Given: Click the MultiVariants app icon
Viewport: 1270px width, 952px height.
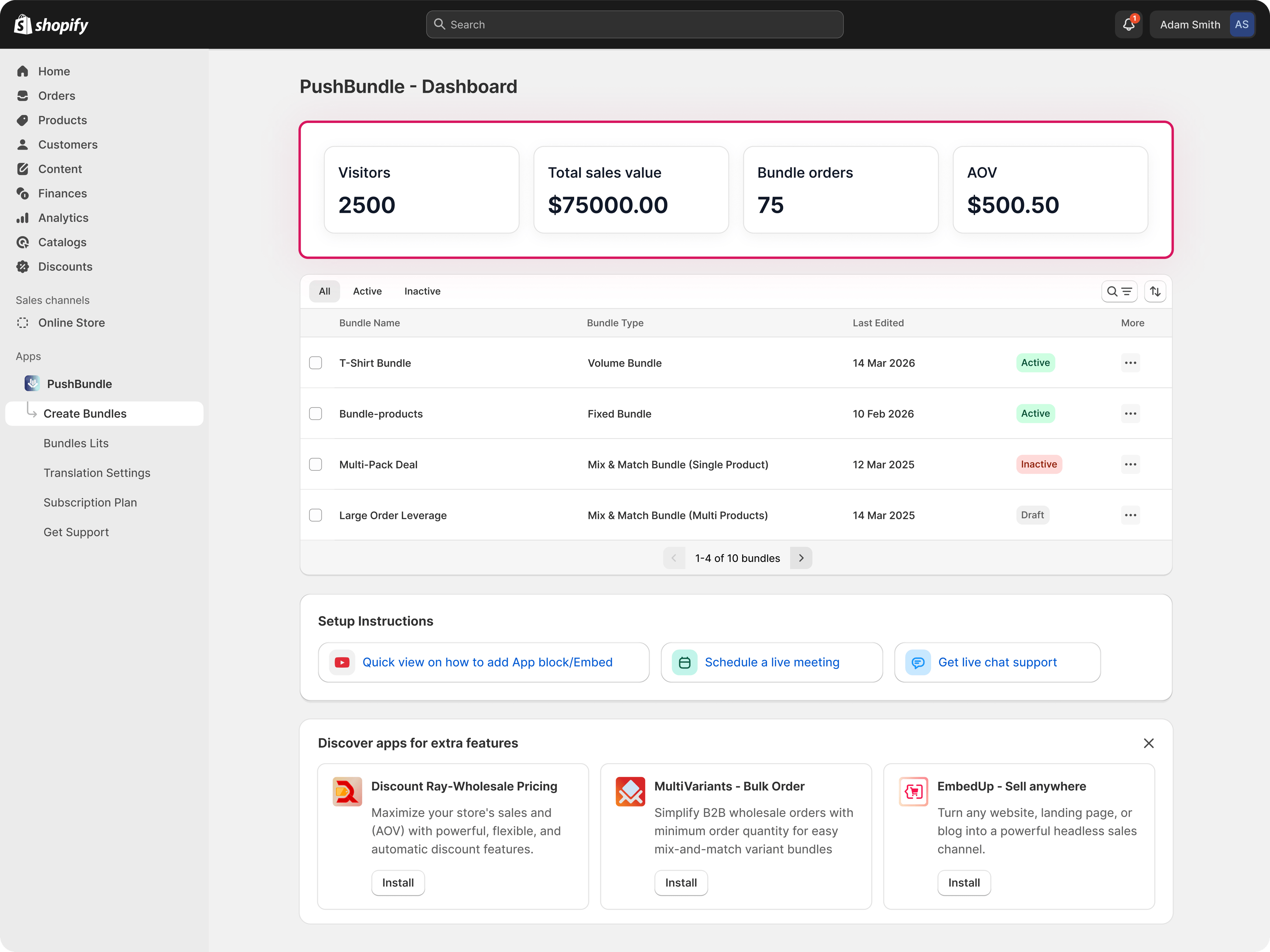Looking at the screenshot, I should pos(630,791).
